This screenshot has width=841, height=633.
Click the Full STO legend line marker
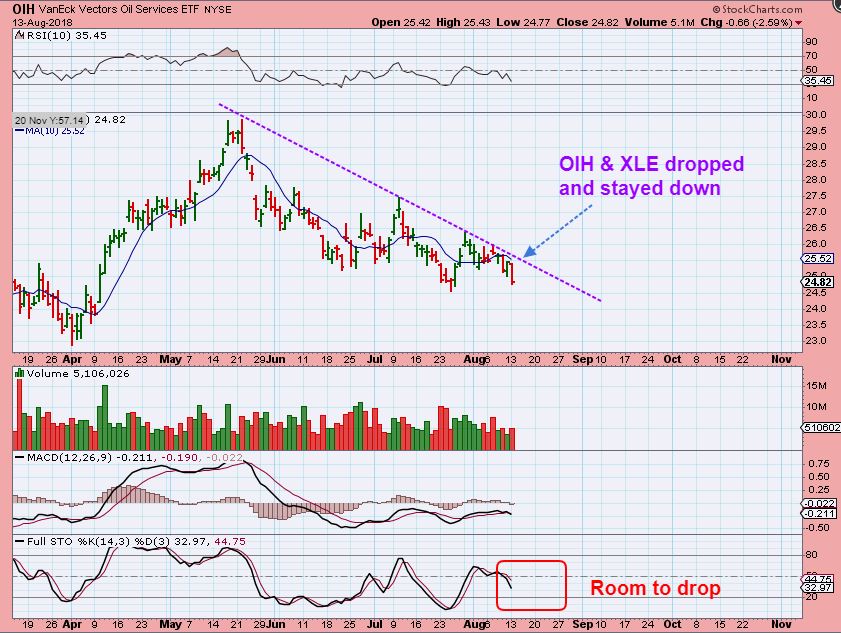(x=19, y=542)
